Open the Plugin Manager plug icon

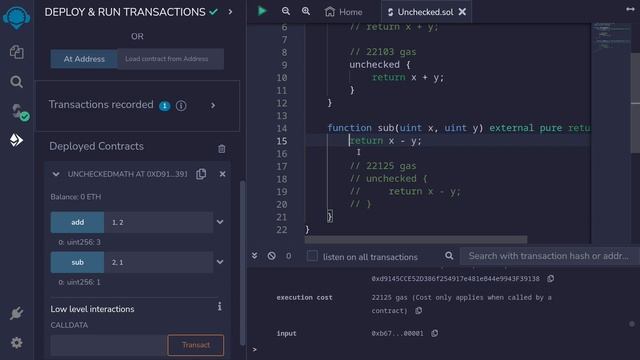pos(16,313)
